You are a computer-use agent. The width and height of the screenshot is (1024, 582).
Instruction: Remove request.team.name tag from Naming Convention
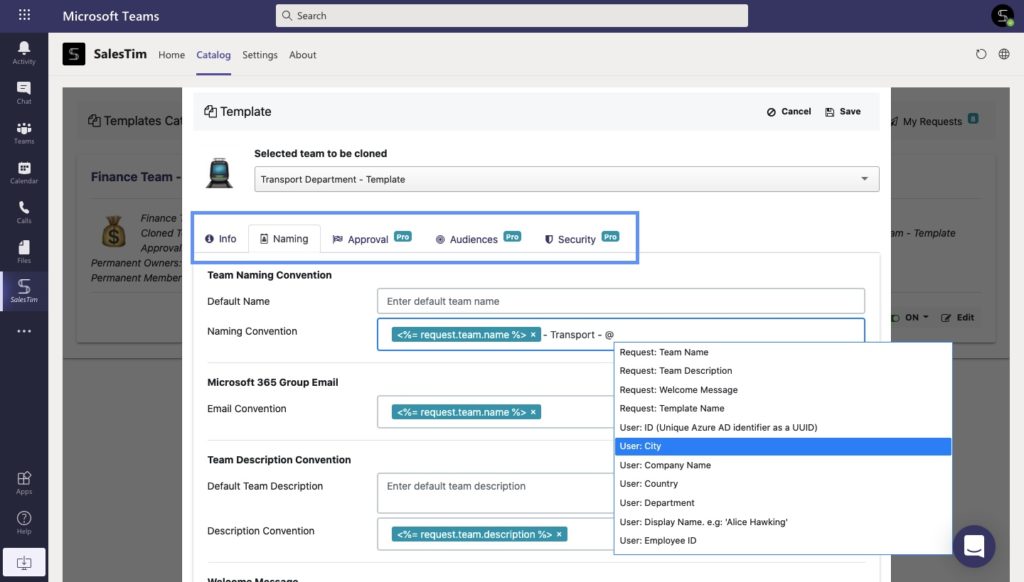pos(533,334)
